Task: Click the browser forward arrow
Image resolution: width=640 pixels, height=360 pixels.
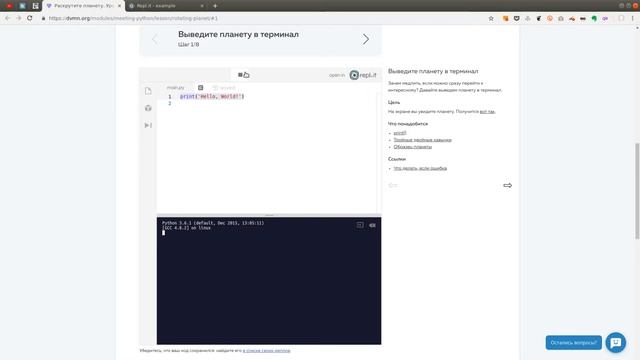Action: pos(18,18)
